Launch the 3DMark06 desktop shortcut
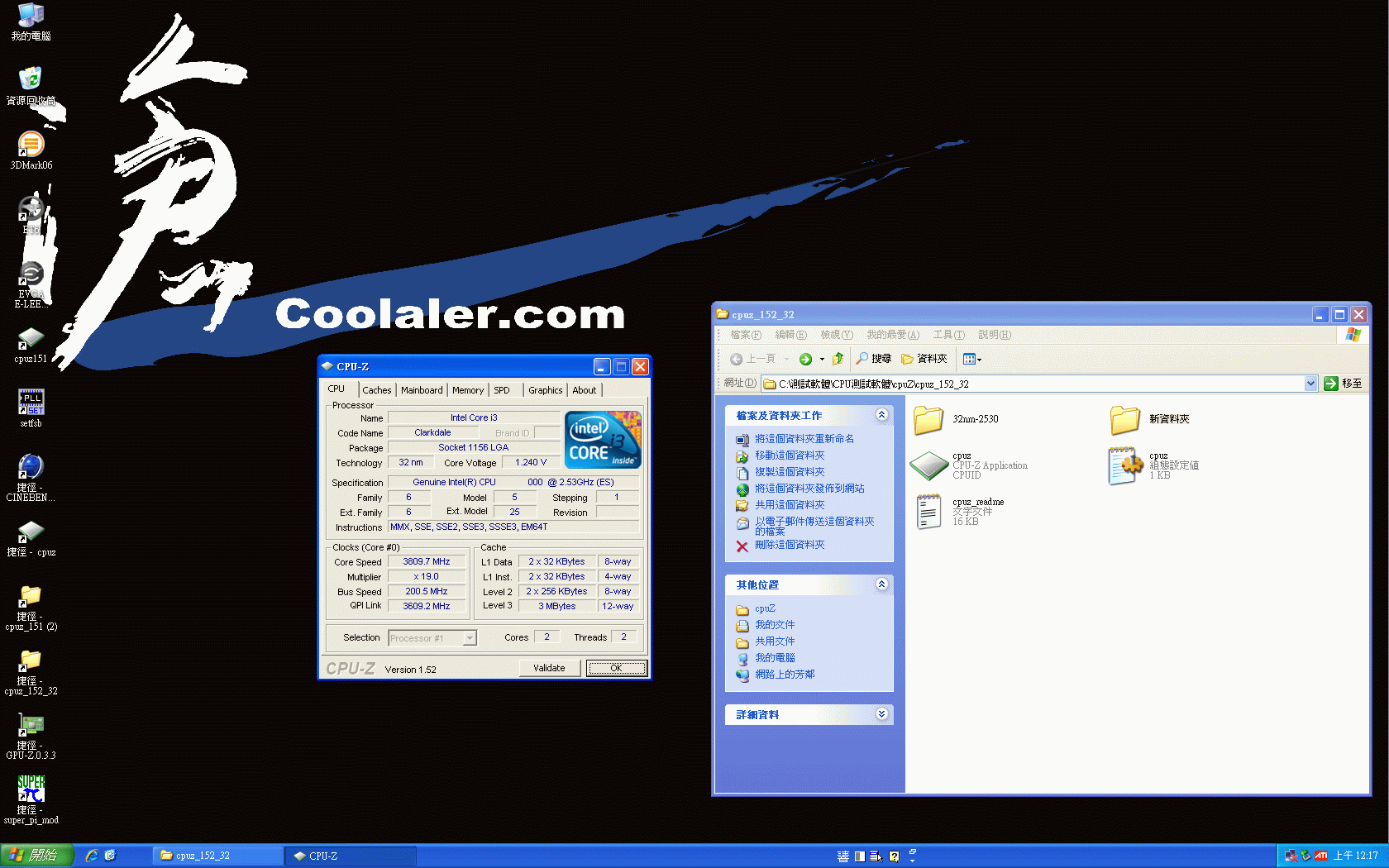The width and height of the screenshot is (1389, 868). click(31, 151)
